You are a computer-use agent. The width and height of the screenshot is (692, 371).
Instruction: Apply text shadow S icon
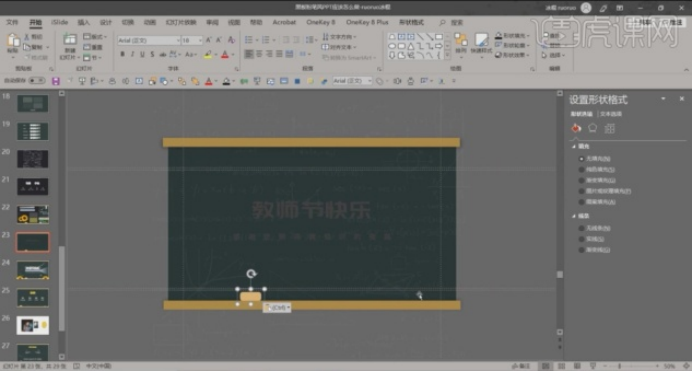152,54
